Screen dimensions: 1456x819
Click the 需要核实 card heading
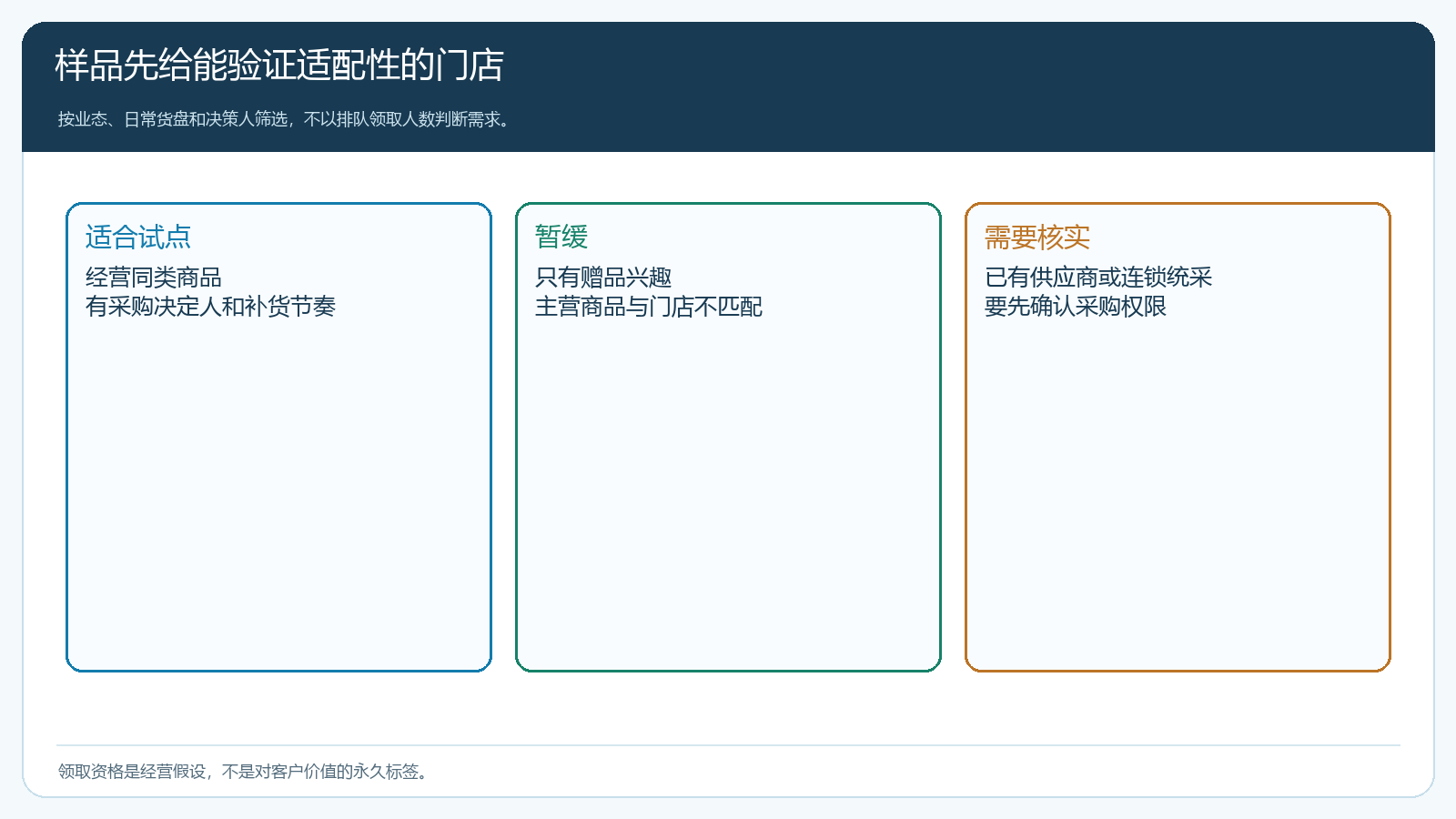coord(1037,238)
